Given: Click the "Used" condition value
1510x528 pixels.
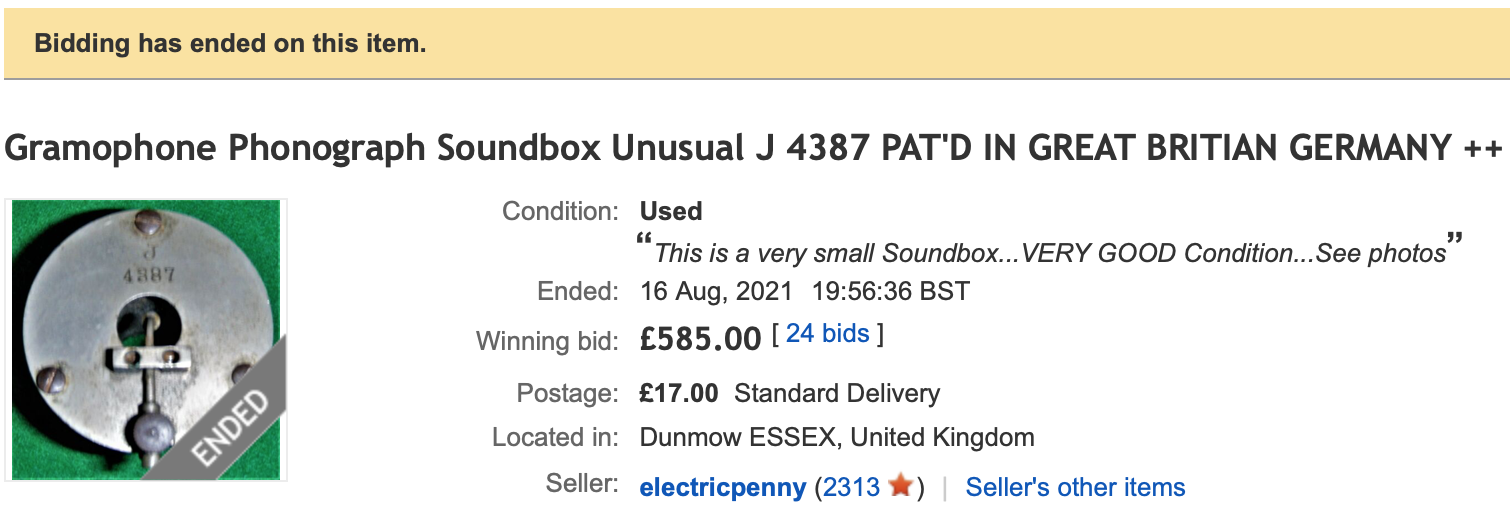Looking at the screenshot, I should [670, 211].
